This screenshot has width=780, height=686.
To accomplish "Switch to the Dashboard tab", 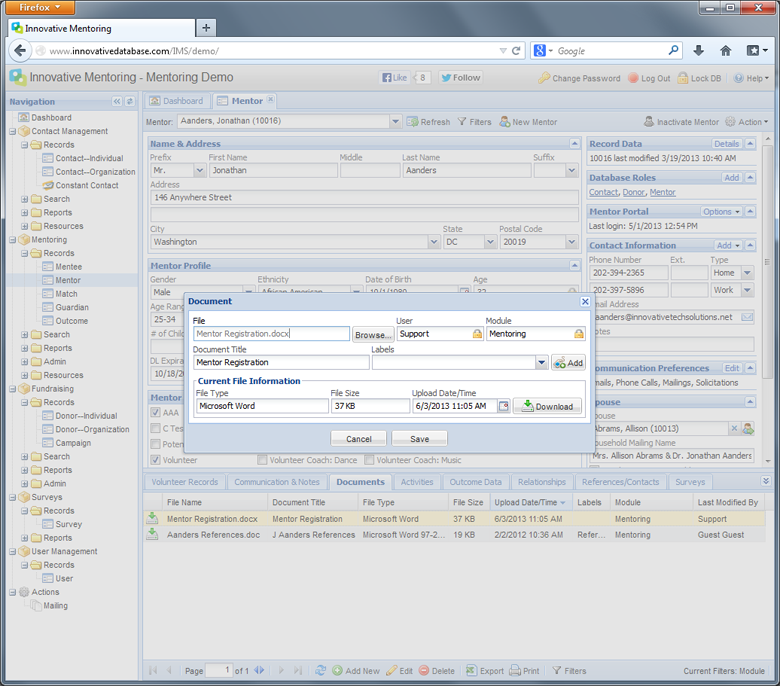I will [177, 101].
